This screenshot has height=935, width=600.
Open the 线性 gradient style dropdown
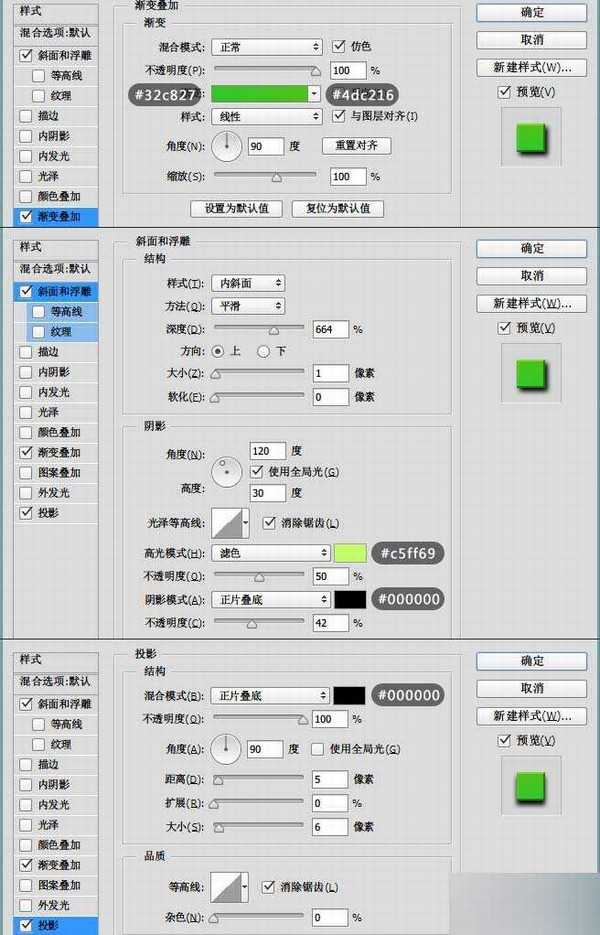(266, 117)
